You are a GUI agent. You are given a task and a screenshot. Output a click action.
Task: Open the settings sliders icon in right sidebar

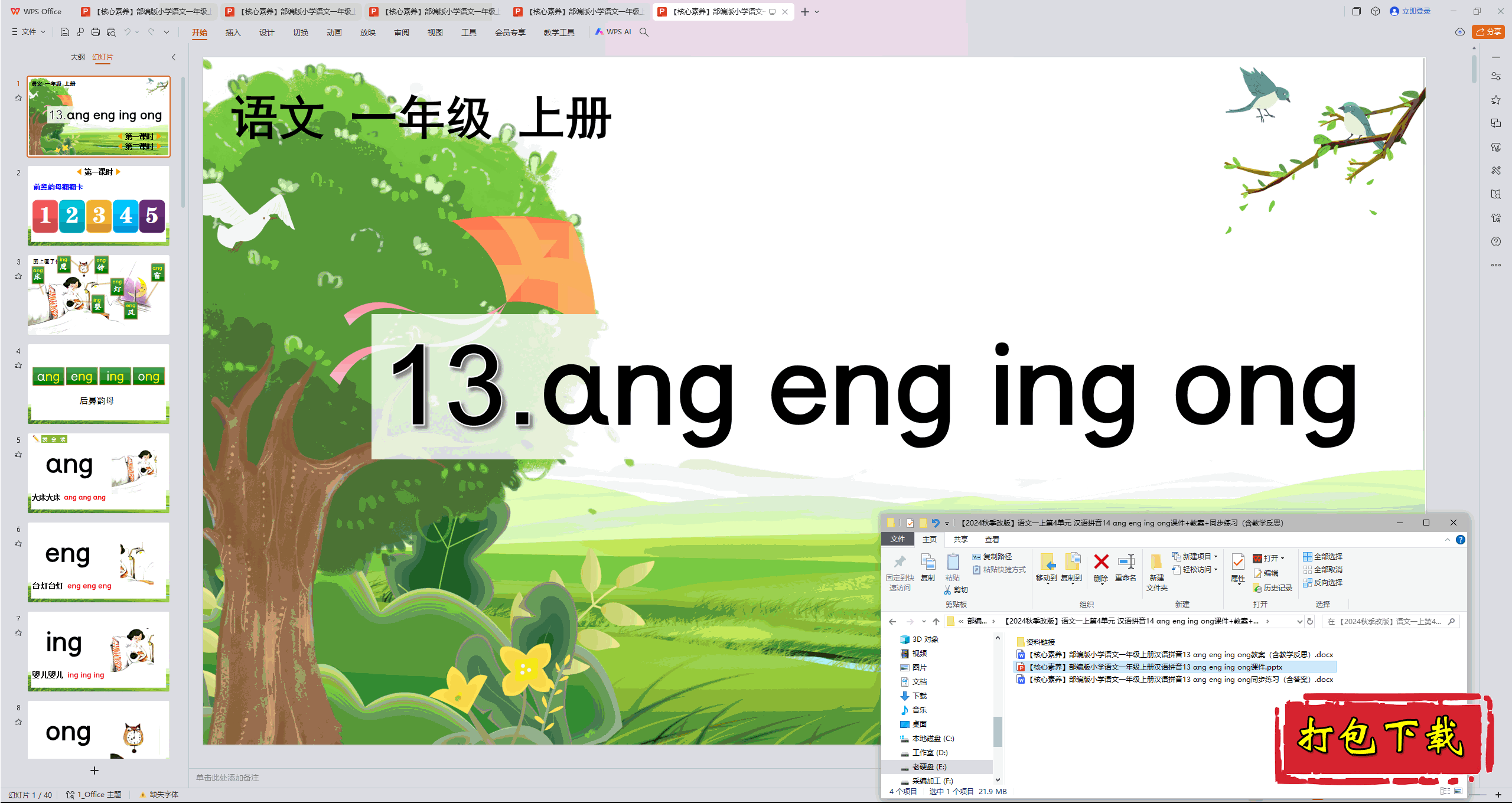tap(1496, 76)
